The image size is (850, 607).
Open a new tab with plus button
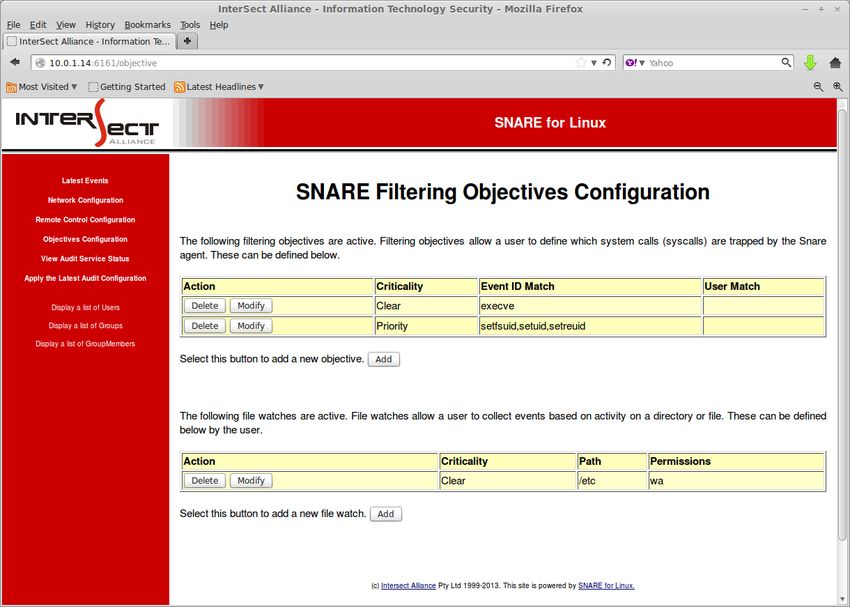[x=187, y=41]
